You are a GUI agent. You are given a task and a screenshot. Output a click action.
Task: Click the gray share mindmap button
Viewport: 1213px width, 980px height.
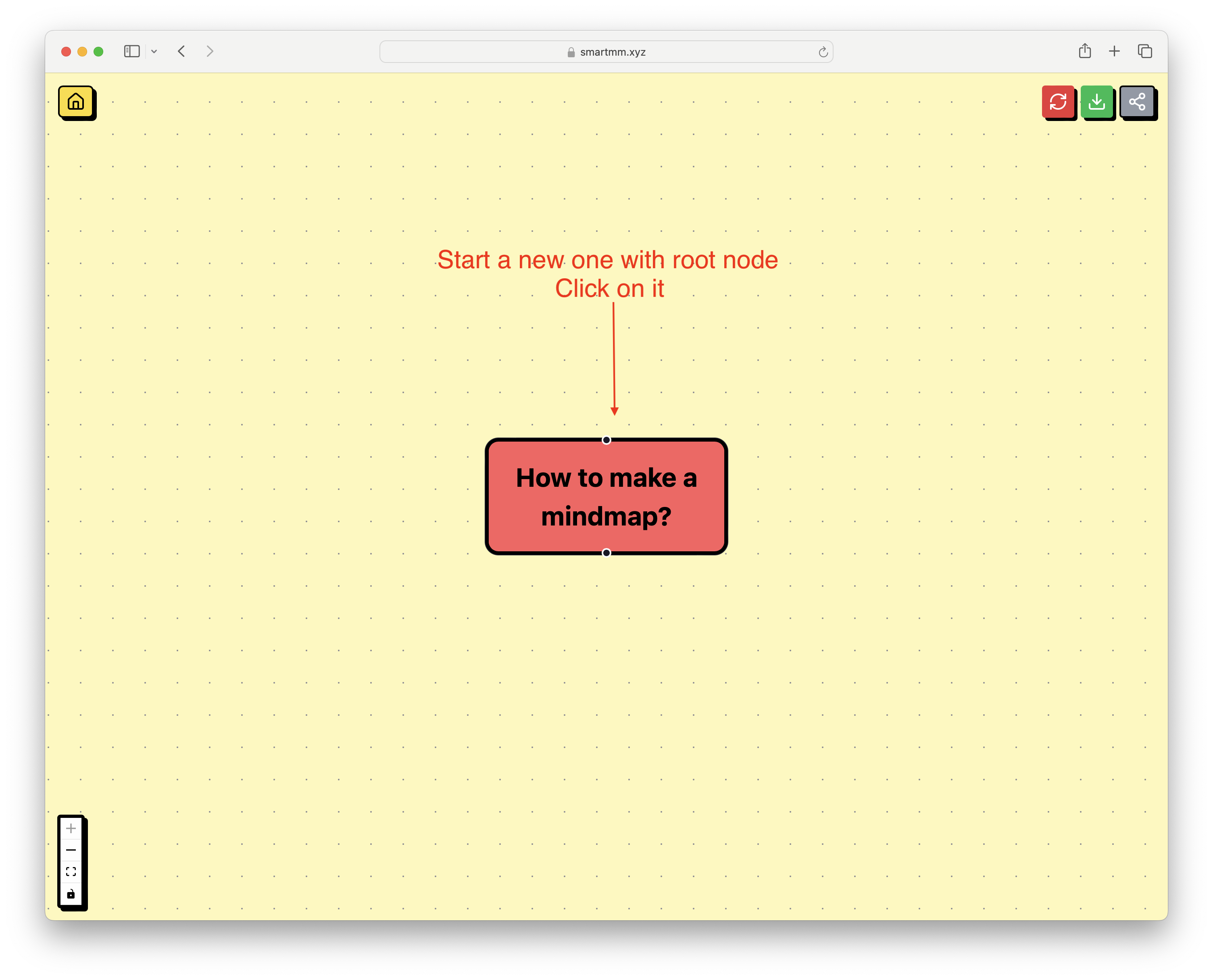point(1137,102)
